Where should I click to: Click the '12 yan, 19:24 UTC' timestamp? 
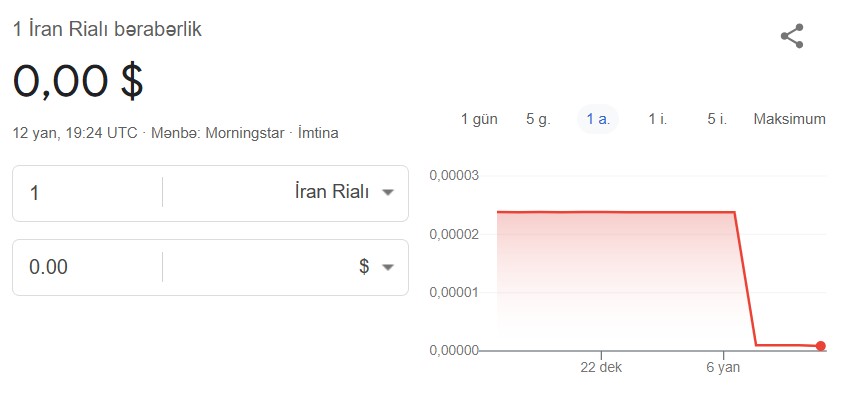click(x=75, y=133)
